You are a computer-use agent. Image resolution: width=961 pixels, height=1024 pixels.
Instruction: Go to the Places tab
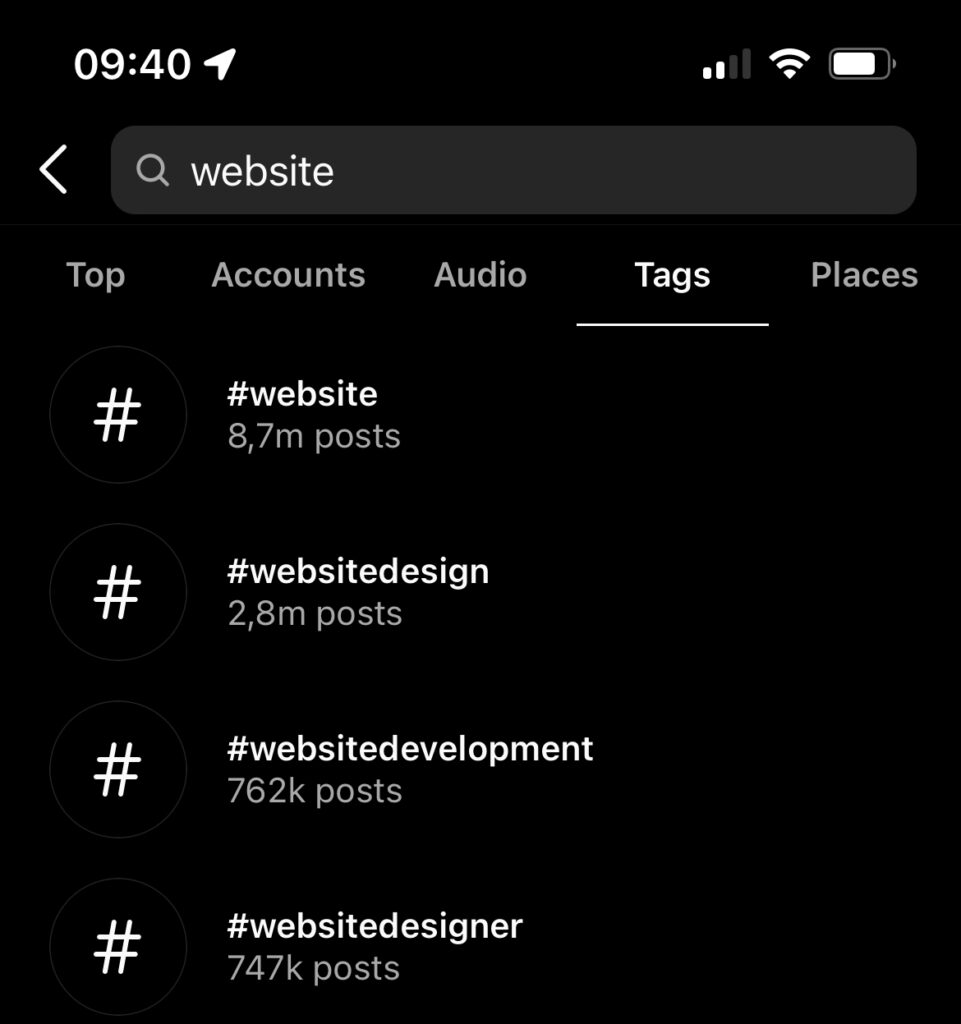click(x=864, y=275)
